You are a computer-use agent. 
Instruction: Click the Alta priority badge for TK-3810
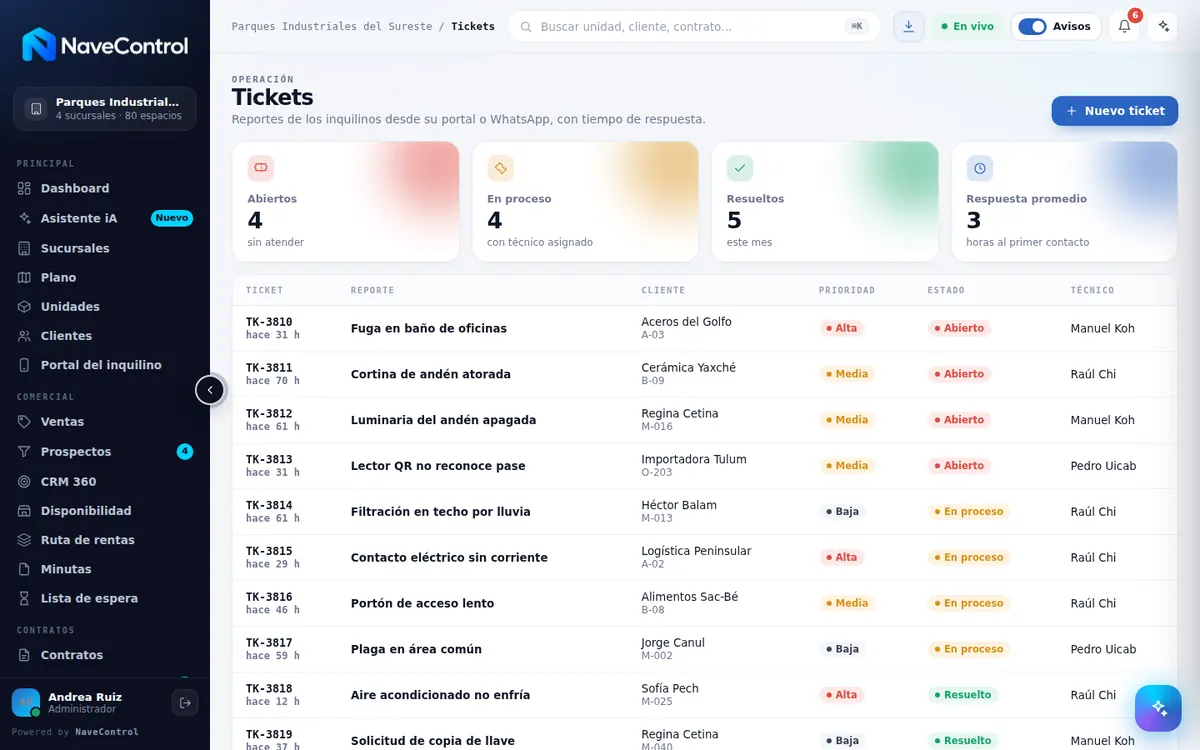click(841, 328)
